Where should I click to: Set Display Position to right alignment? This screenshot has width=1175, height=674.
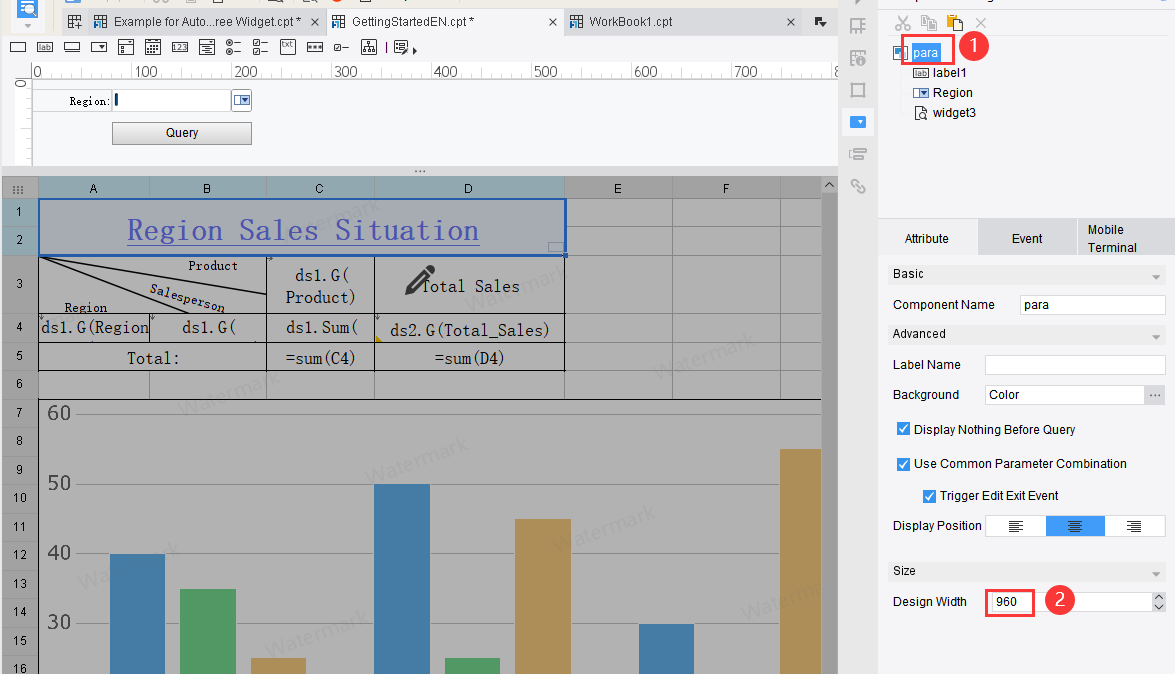click(x=1135, y=525)
